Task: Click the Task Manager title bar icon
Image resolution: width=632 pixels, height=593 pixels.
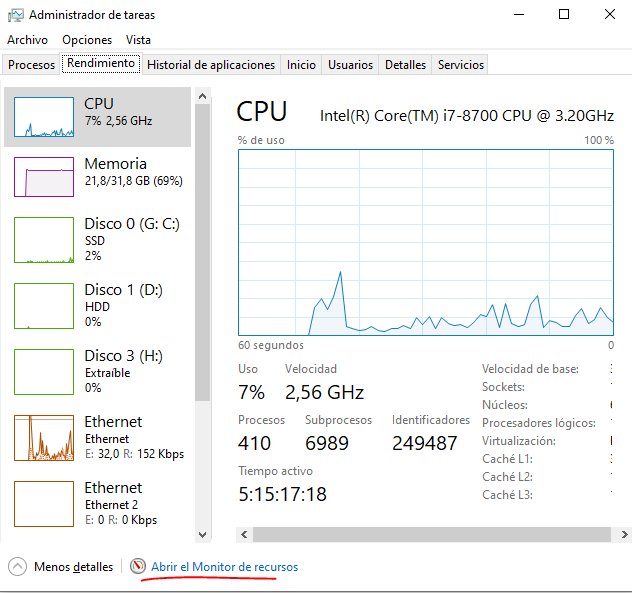Action: (15, 15)
